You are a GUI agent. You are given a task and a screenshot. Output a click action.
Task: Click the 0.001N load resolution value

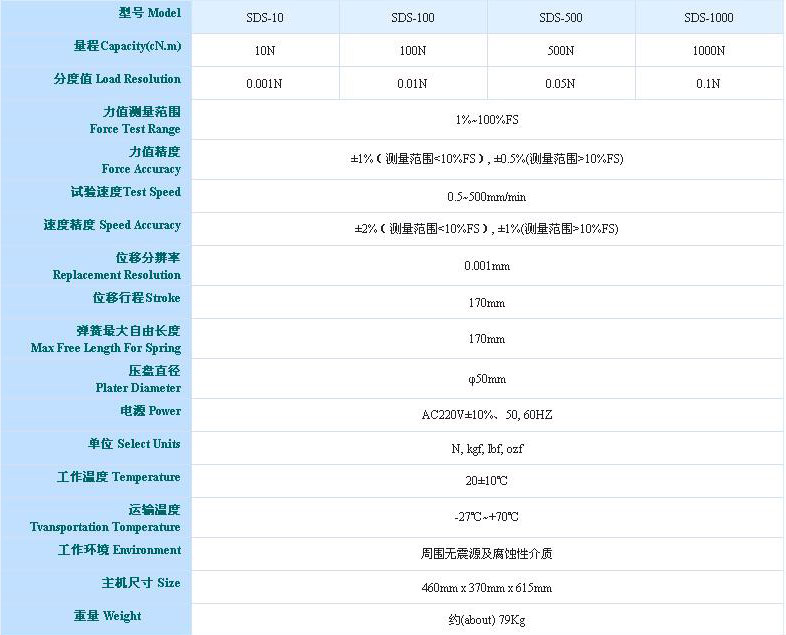coord(264,84)
